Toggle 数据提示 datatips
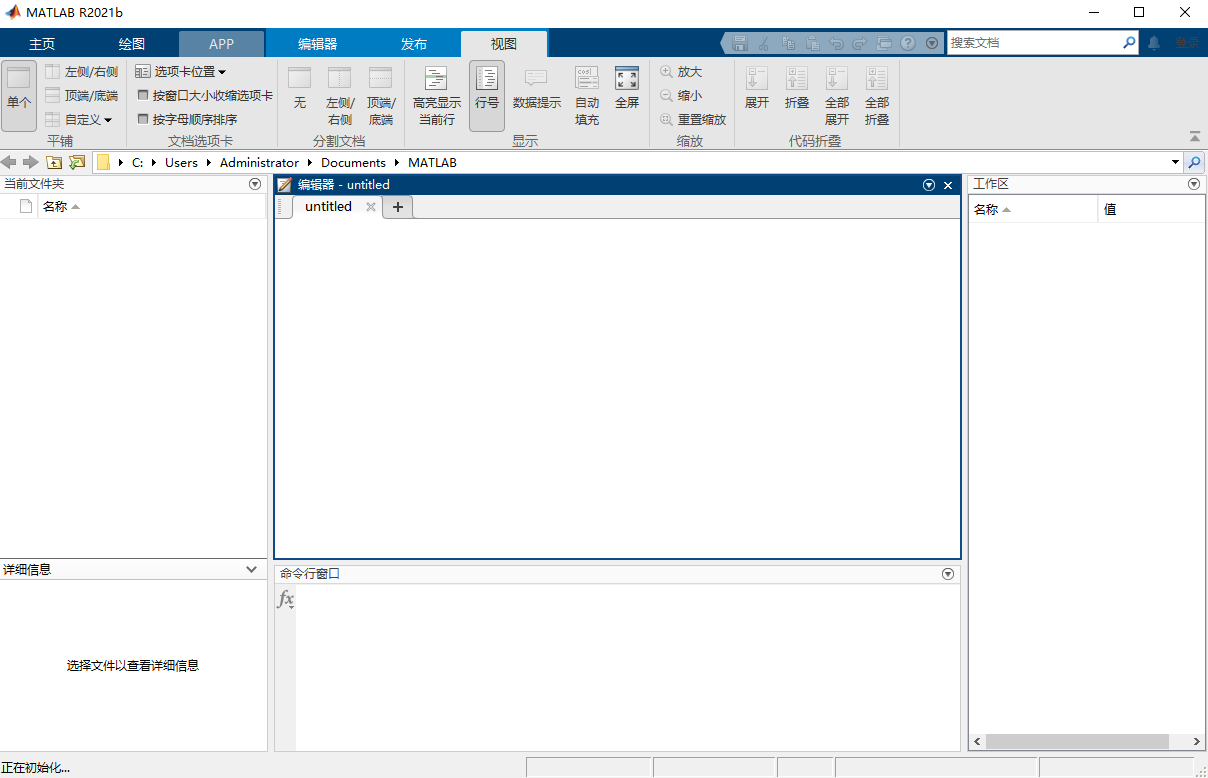This screenshot has height=778, width=1208. point(537,89)
